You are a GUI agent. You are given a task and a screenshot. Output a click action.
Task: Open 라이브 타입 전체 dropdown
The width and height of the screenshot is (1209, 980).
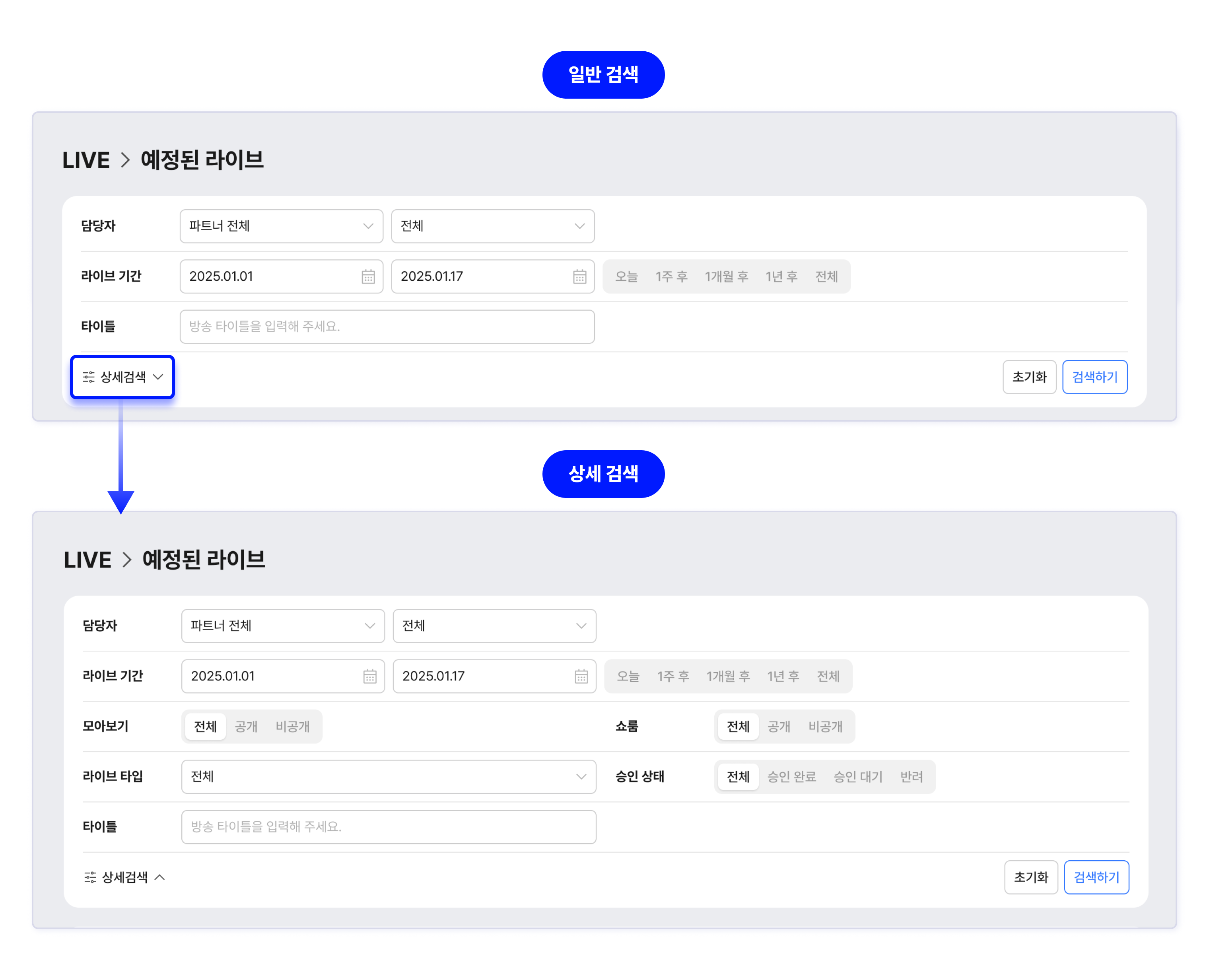(388, 777)
